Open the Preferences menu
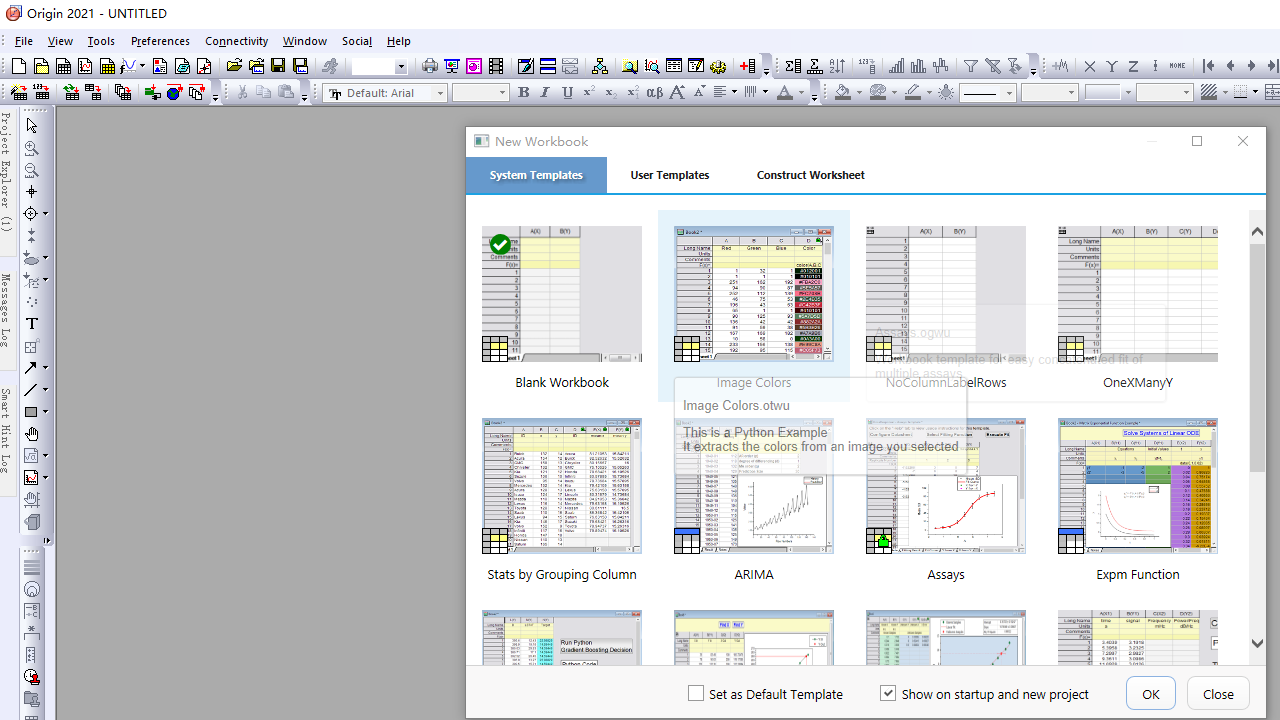The image size is (1280, 720). tap(160, 41)
